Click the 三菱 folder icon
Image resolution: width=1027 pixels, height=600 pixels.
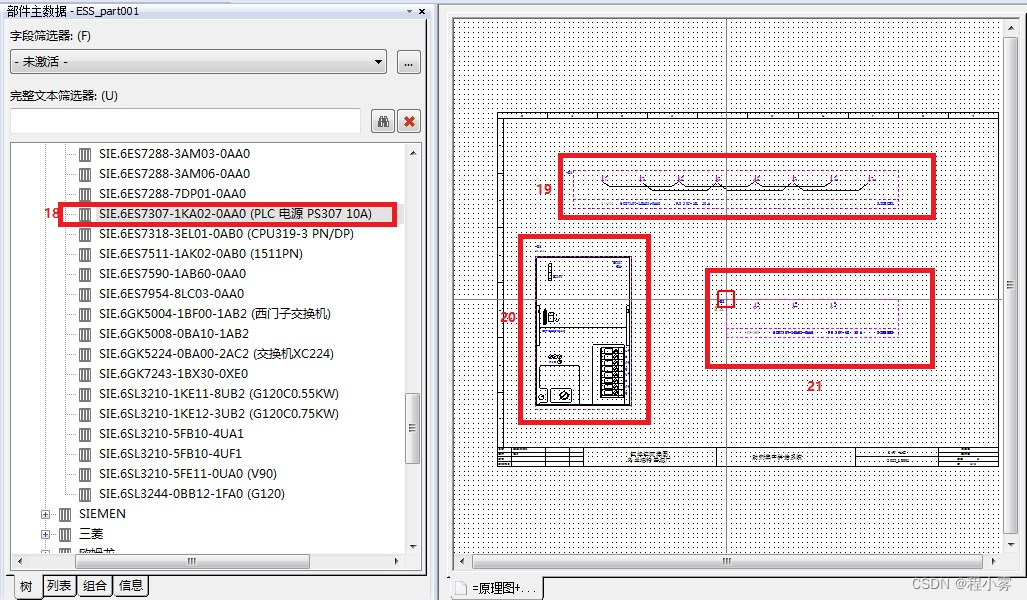(65, 534)
